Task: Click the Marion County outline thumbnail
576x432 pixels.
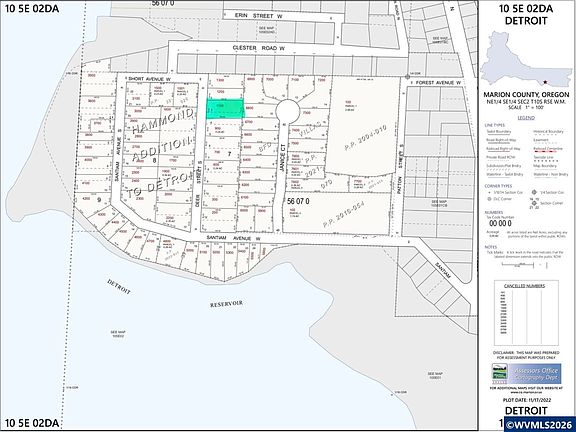Action: point(526,59)
